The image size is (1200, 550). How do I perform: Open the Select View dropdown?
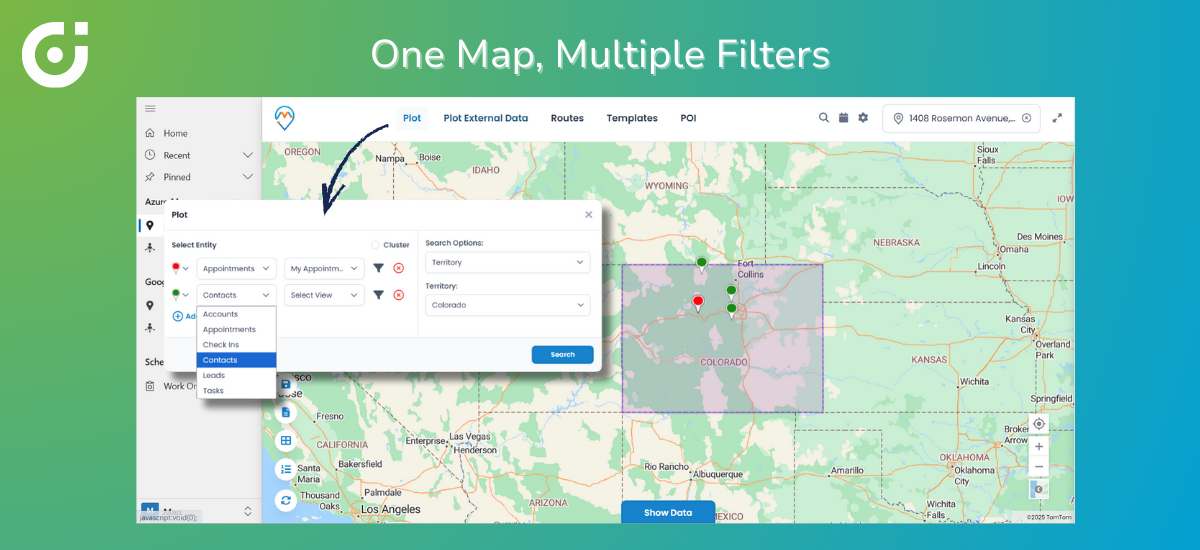click(x=324, y=295)
